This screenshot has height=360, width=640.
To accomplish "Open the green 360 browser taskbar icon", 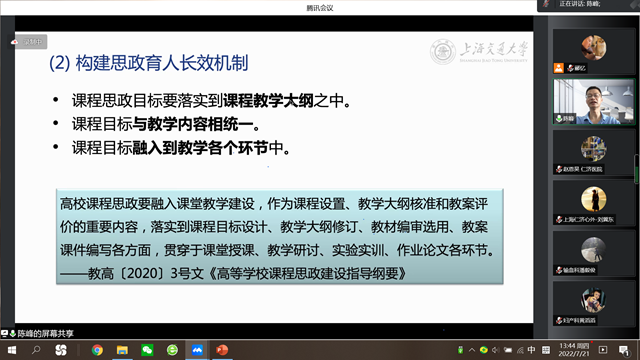I will (x=172, y=350).
